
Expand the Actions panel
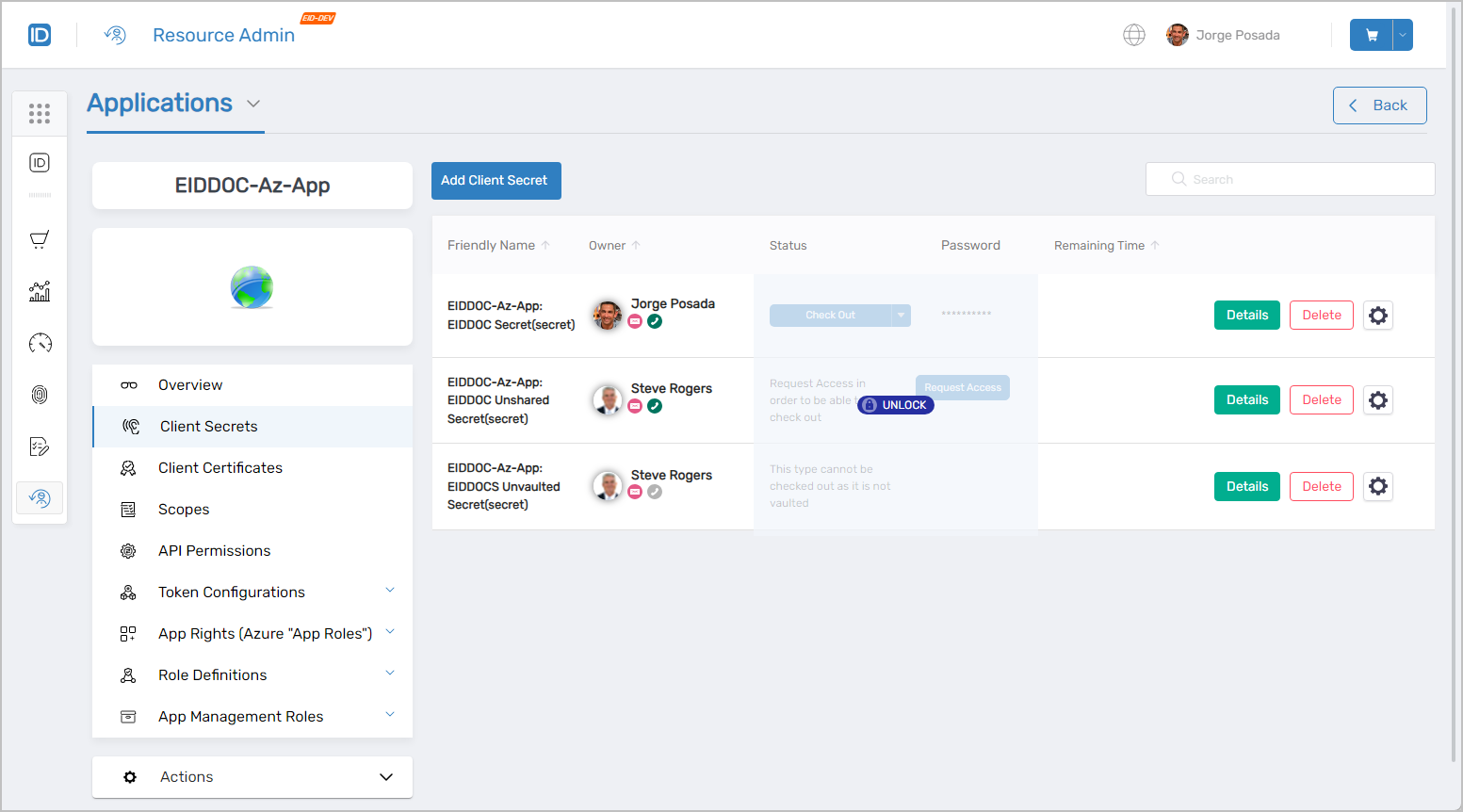click(385, 777)
